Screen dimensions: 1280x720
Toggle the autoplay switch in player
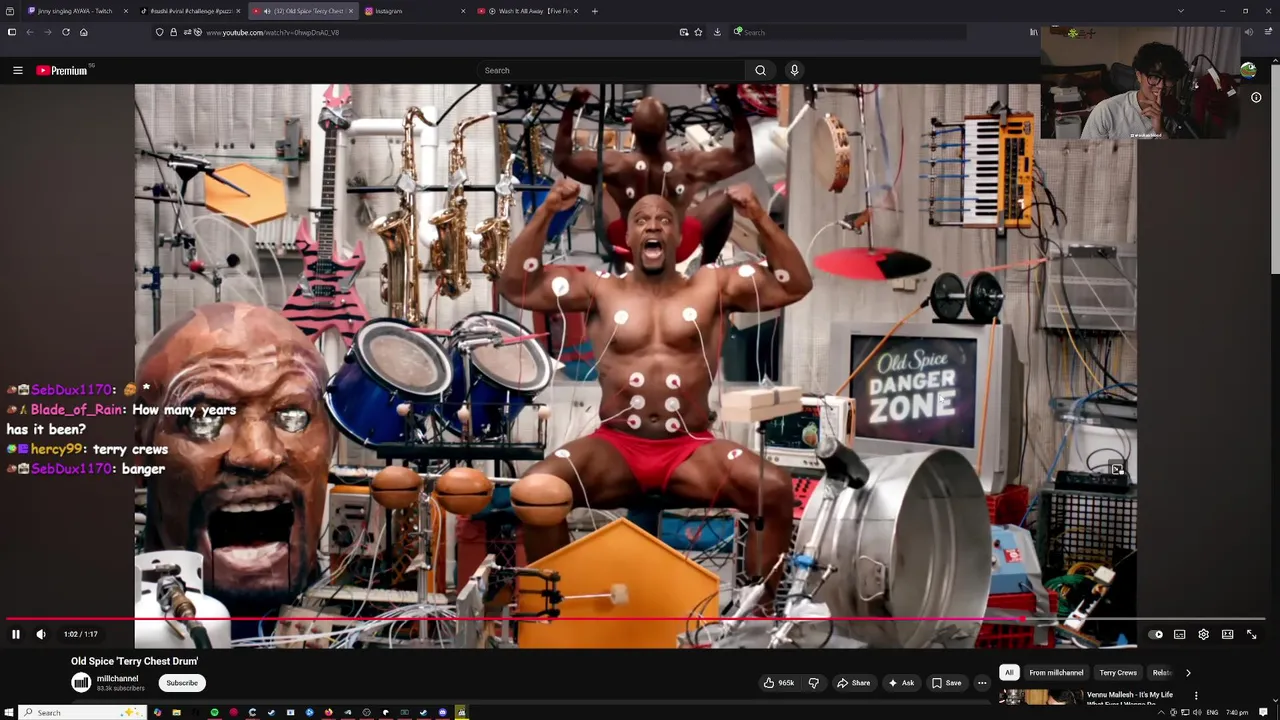click(x=1155, y=634)
